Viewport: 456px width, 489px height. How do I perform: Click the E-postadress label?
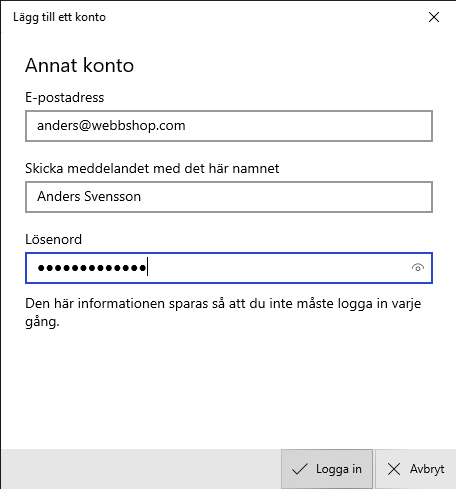(65, 98)
